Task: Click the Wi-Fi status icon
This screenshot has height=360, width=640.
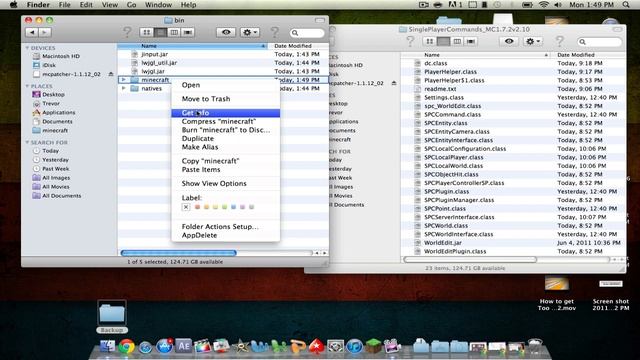Action: [543, 5]
